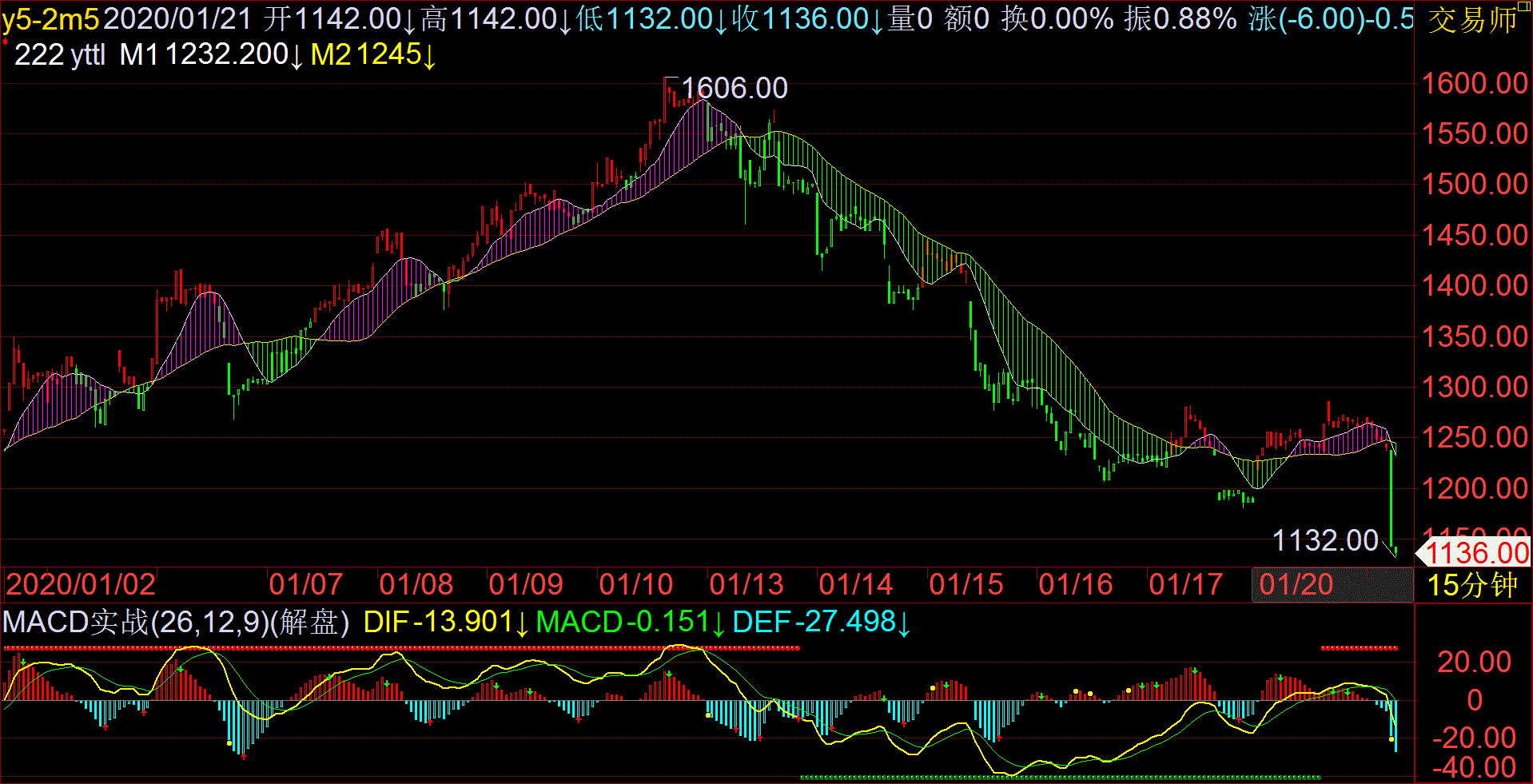Image resolution: width=1533 pixels, height=784 pixels.
Task: Click the DIF -13.901 value
Action: 446,622
